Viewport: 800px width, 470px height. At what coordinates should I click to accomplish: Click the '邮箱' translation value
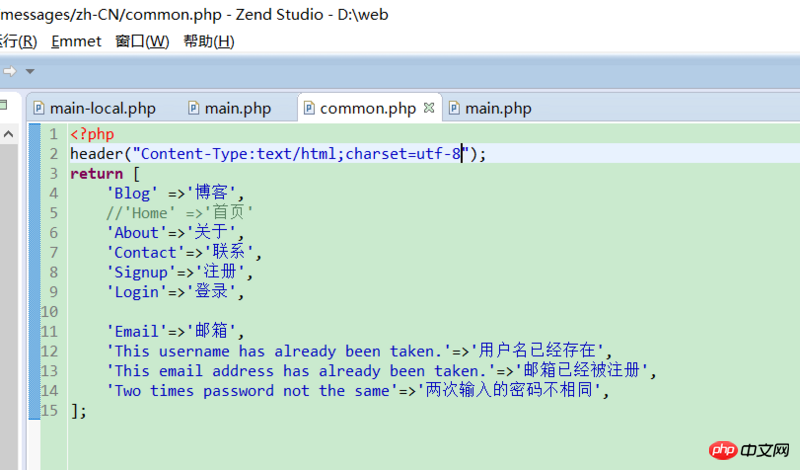(x=211, y=331)
